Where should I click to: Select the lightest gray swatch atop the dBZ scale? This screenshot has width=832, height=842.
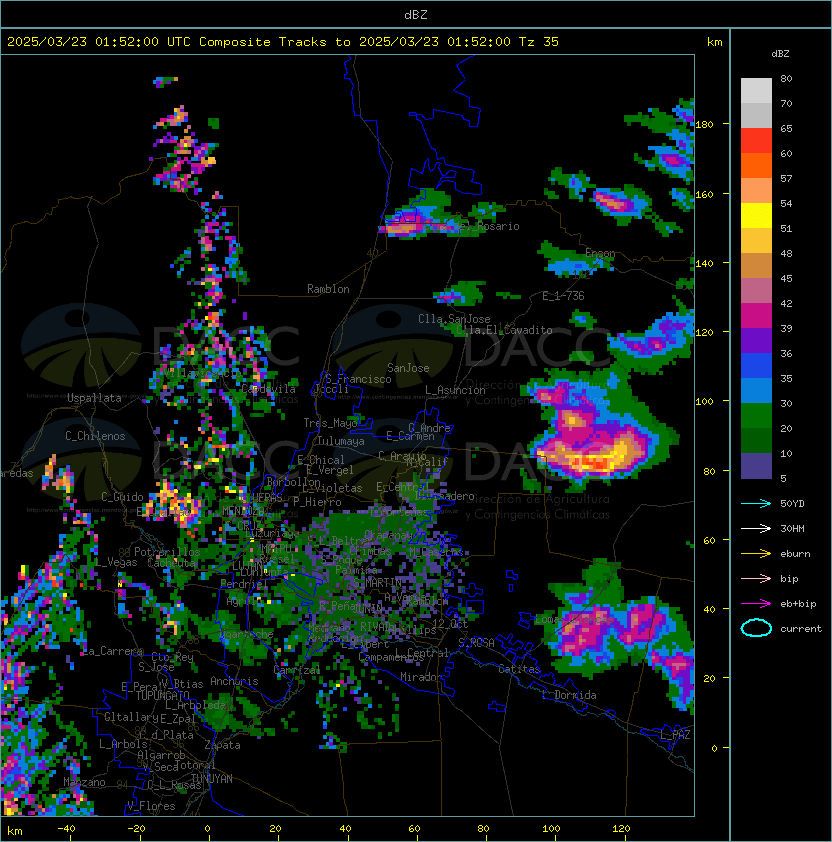point(756,91)
